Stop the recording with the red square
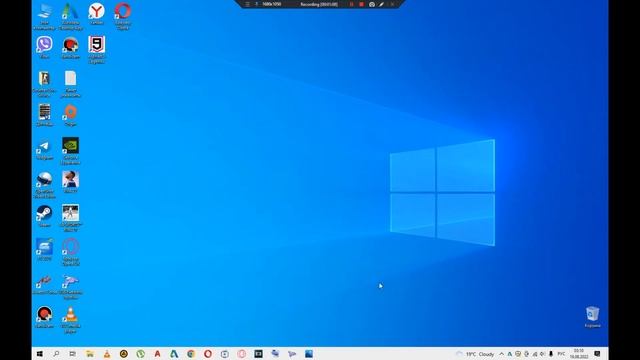The image size is (640, 360). (x=361, y=4)
